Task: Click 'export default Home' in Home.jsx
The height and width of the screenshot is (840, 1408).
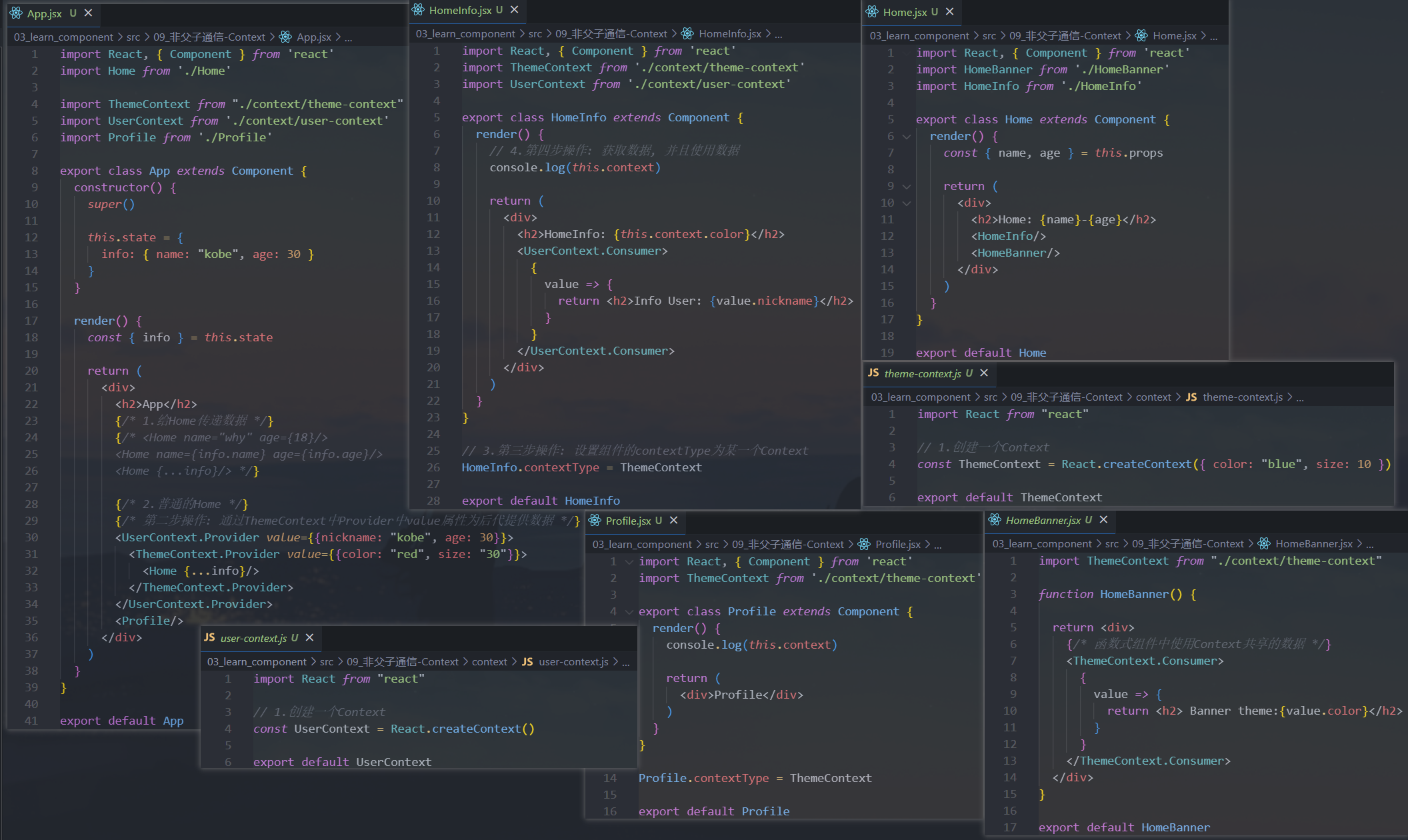Action: (981, 353)
